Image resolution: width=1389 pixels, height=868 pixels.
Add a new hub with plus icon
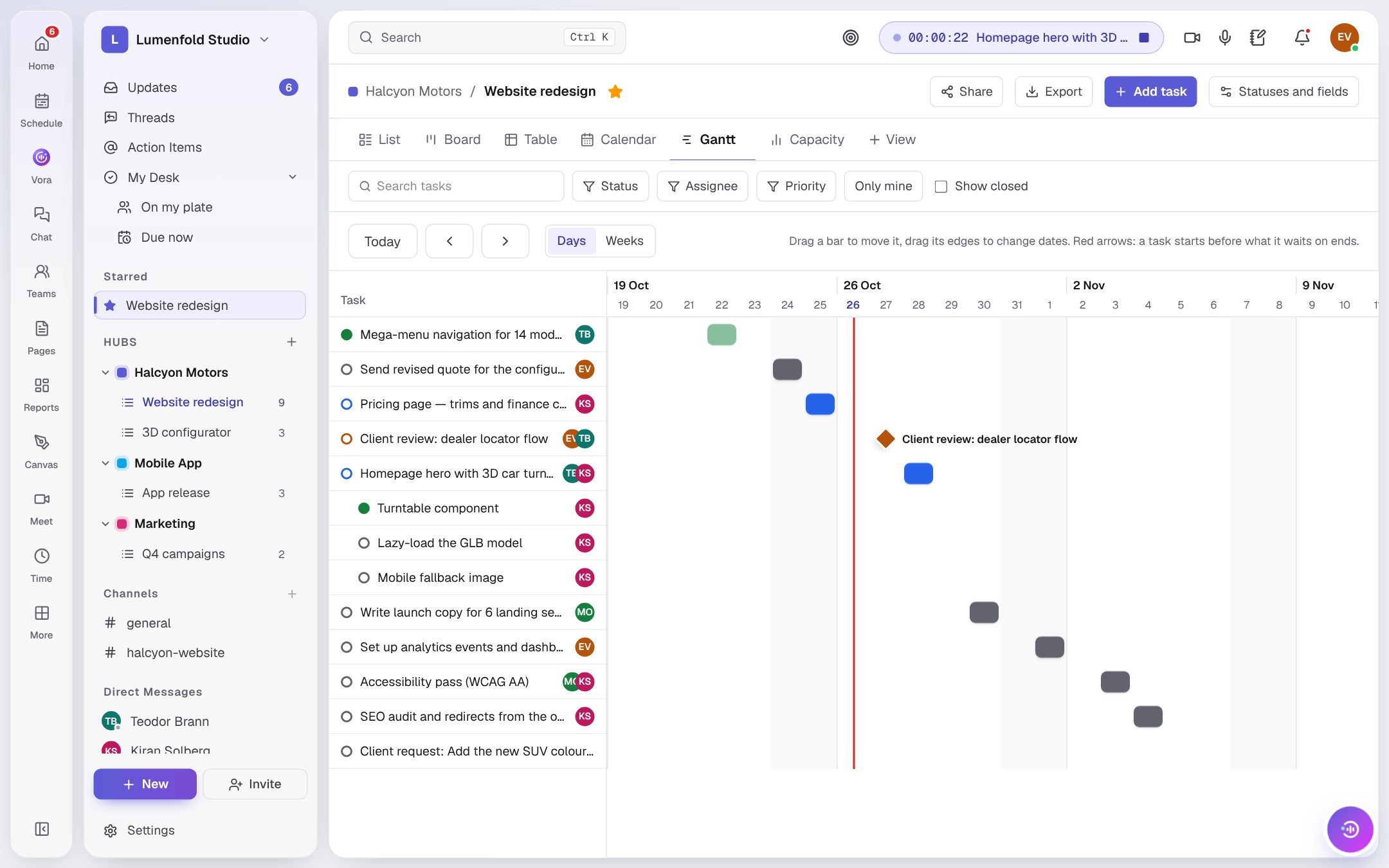tap(291, 341)
